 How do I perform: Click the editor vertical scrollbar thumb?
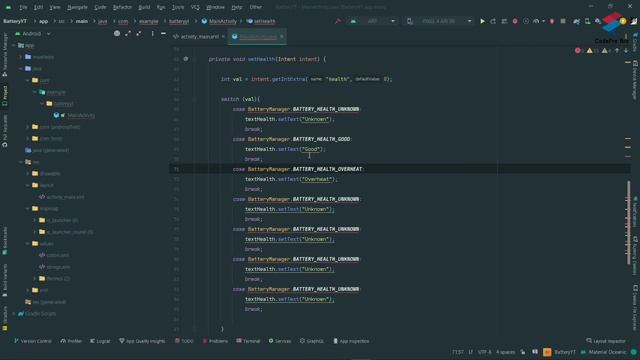629,222
